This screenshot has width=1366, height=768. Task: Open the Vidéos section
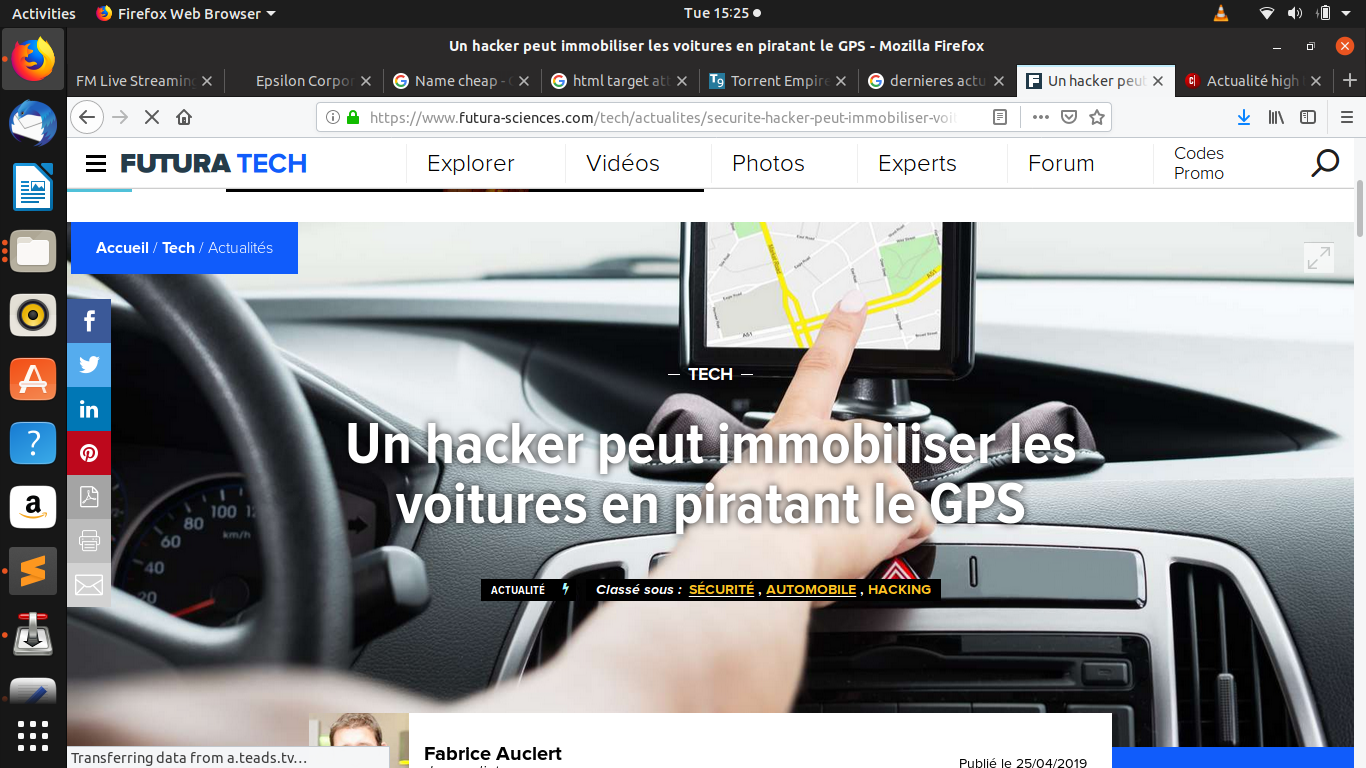pyautogui.click(x=623, y=163)
